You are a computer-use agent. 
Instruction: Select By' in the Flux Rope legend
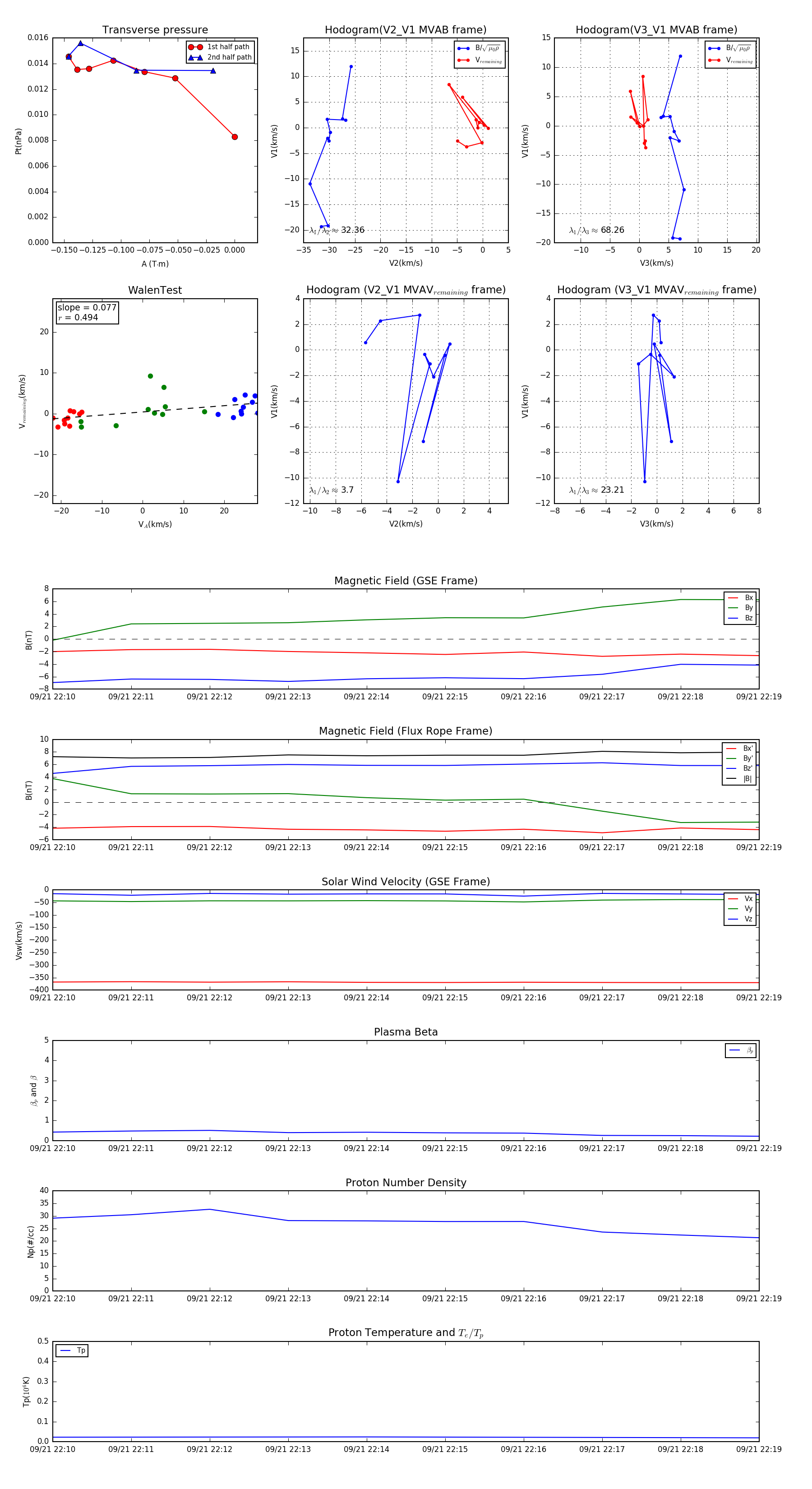739,758
